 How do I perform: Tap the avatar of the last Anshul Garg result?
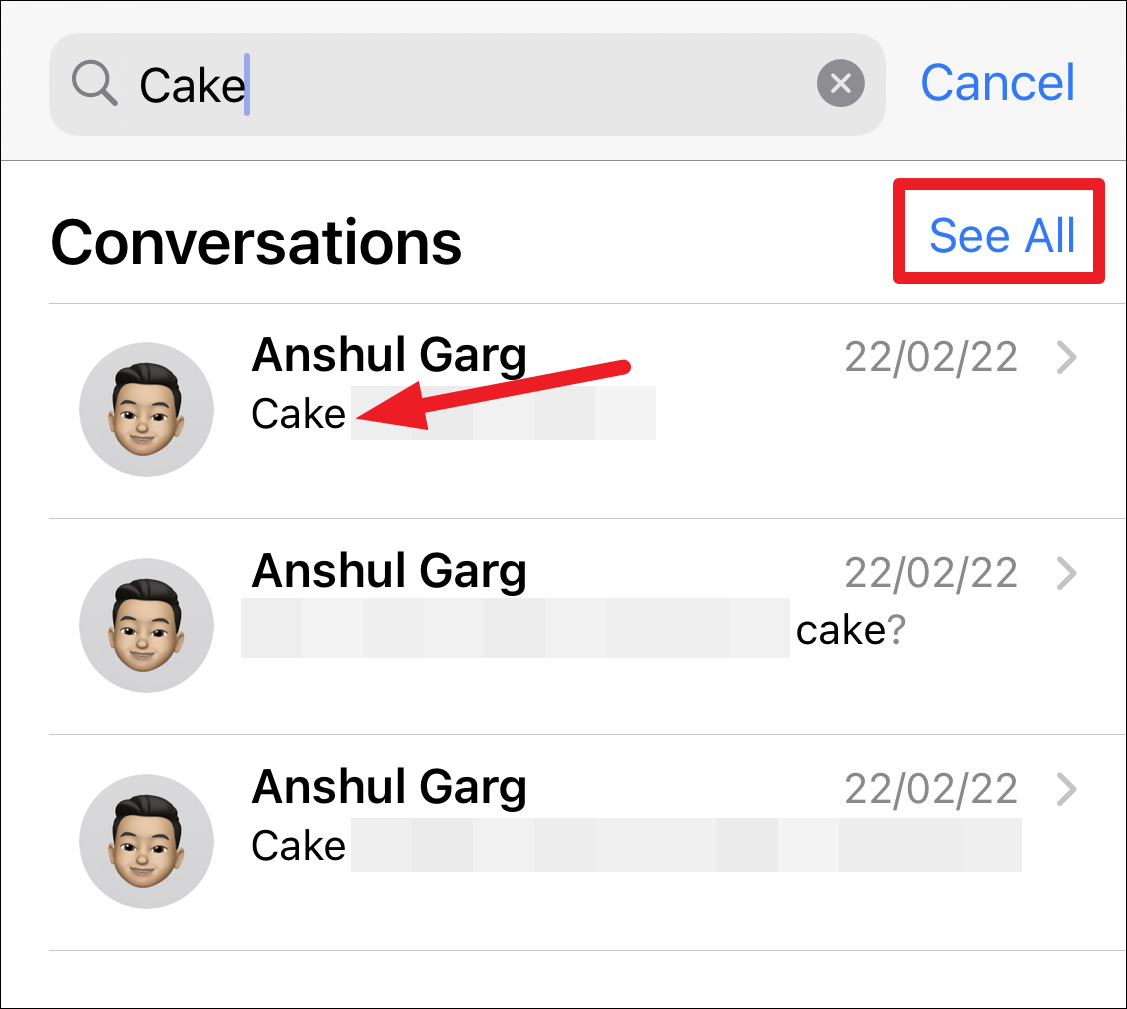click(x=147, y=842)
